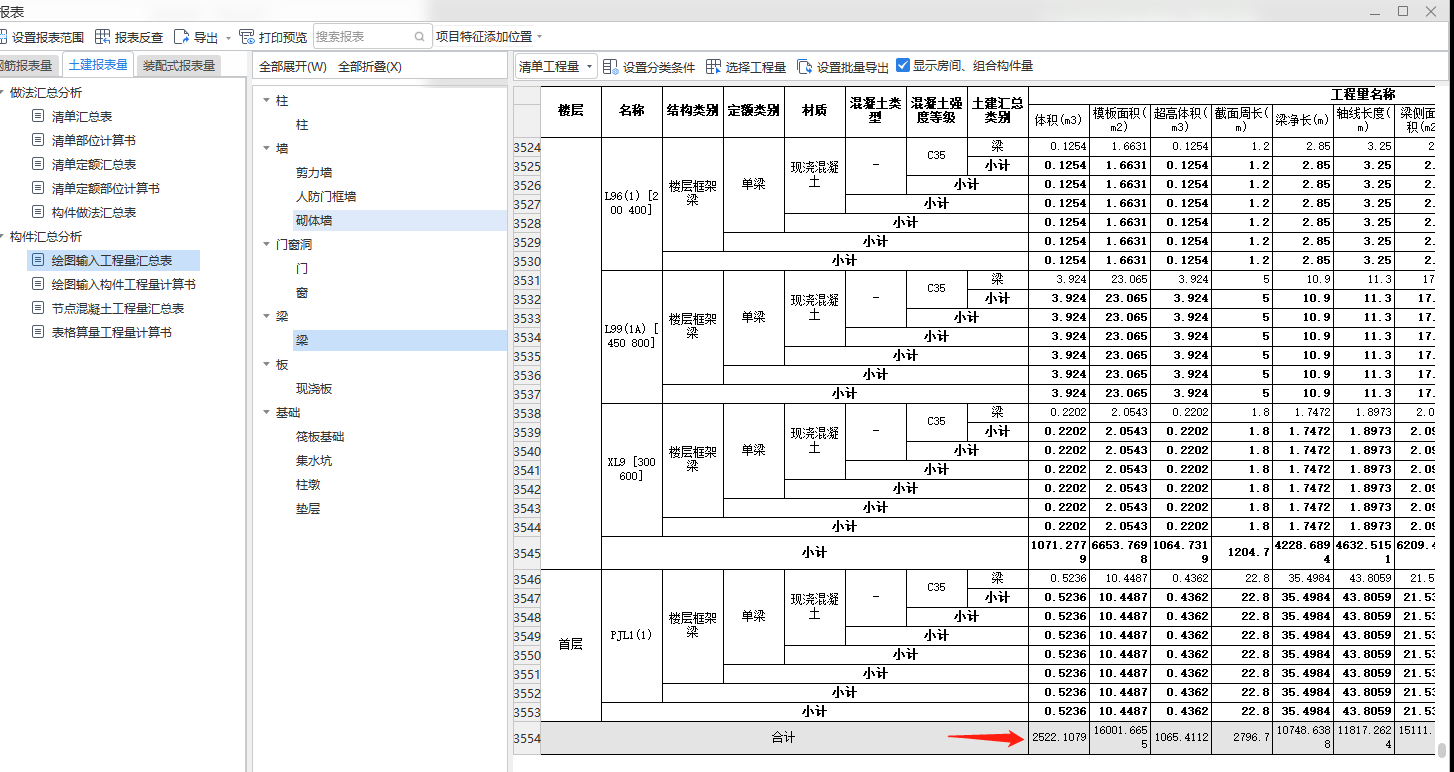This screenshot has width=1454, height=772.
Task: Click the 设置分类条件 icon
Action: click(611, 67)
